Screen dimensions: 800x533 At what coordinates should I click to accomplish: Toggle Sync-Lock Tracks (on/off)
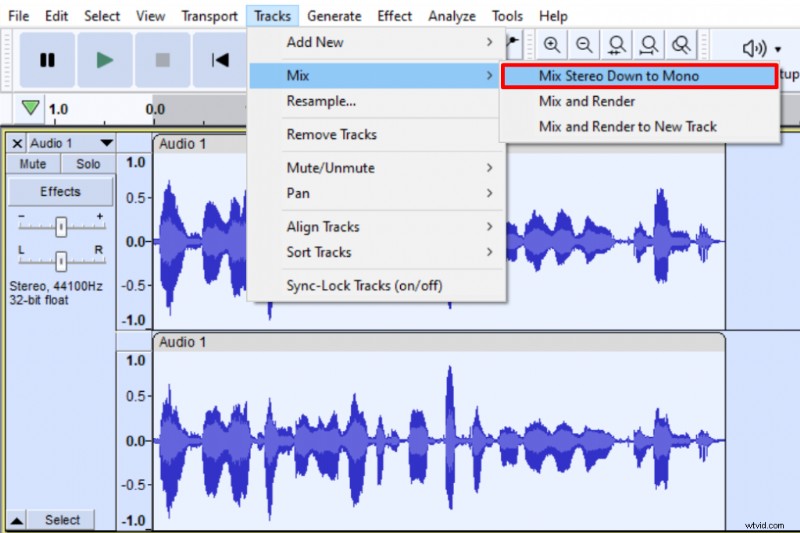pyautogui.click(x=376, y=286)
